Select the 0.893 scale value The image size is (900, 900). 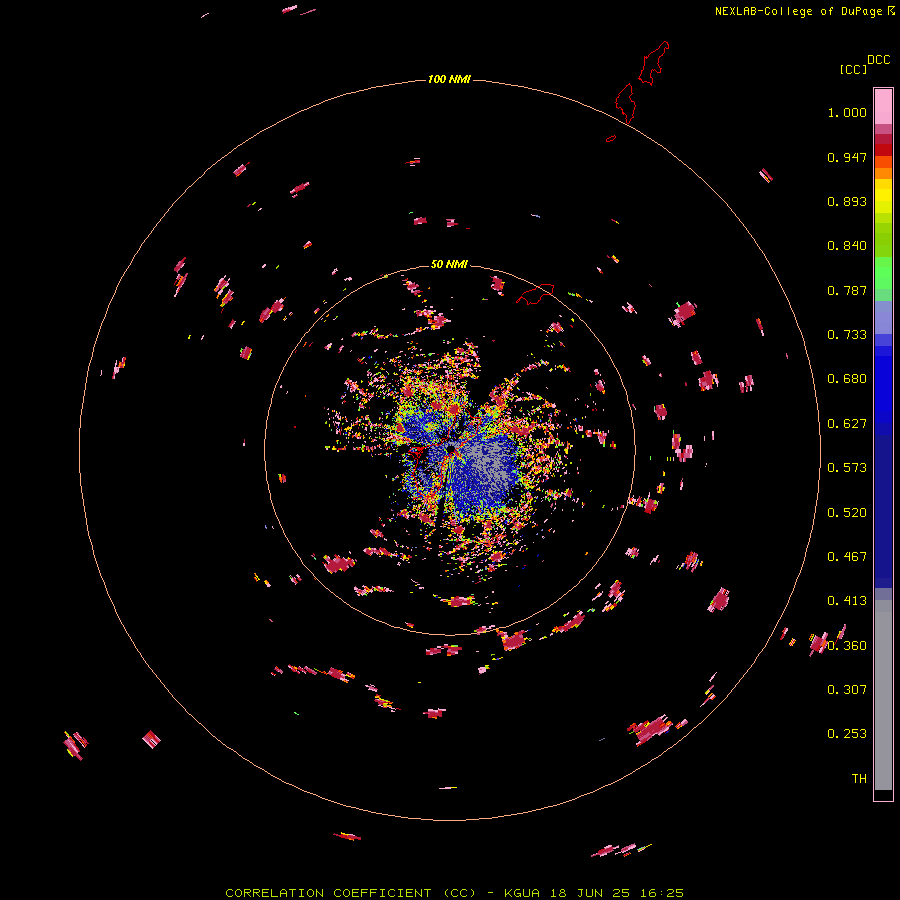[x=847, y=201]
